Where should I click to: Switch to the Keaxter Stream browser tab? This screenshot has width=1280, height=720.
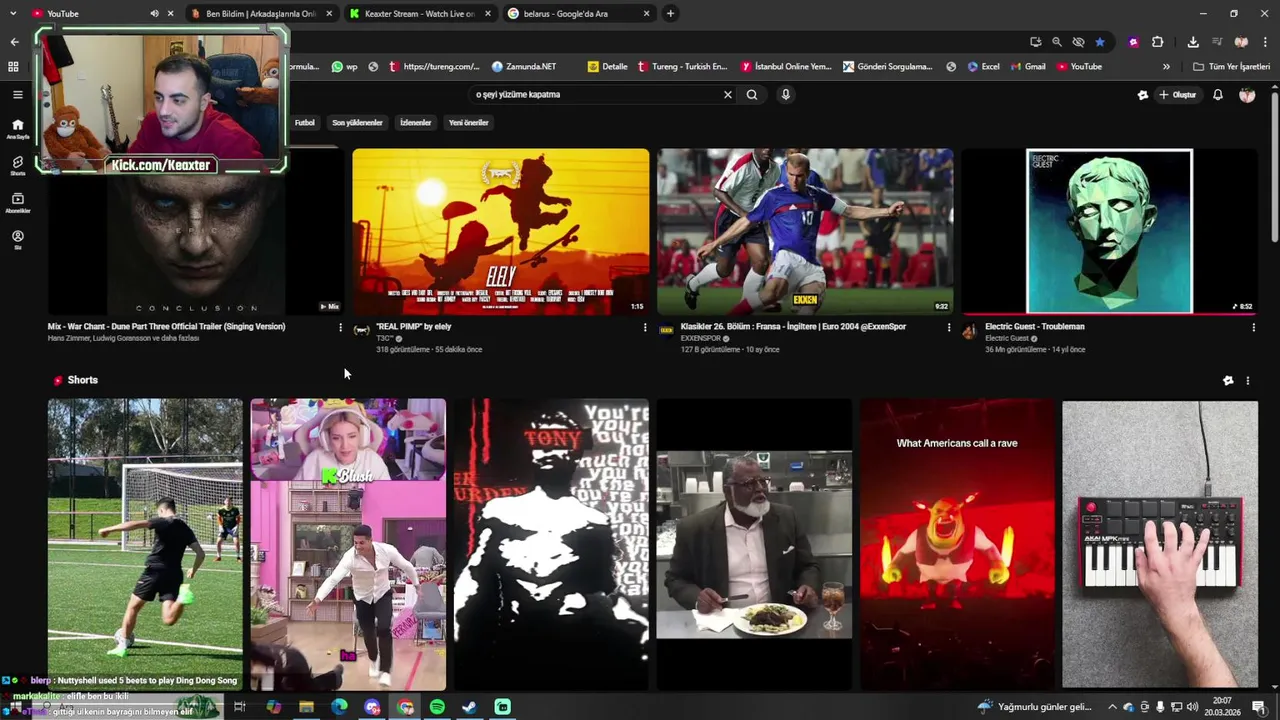coord(420,14)
